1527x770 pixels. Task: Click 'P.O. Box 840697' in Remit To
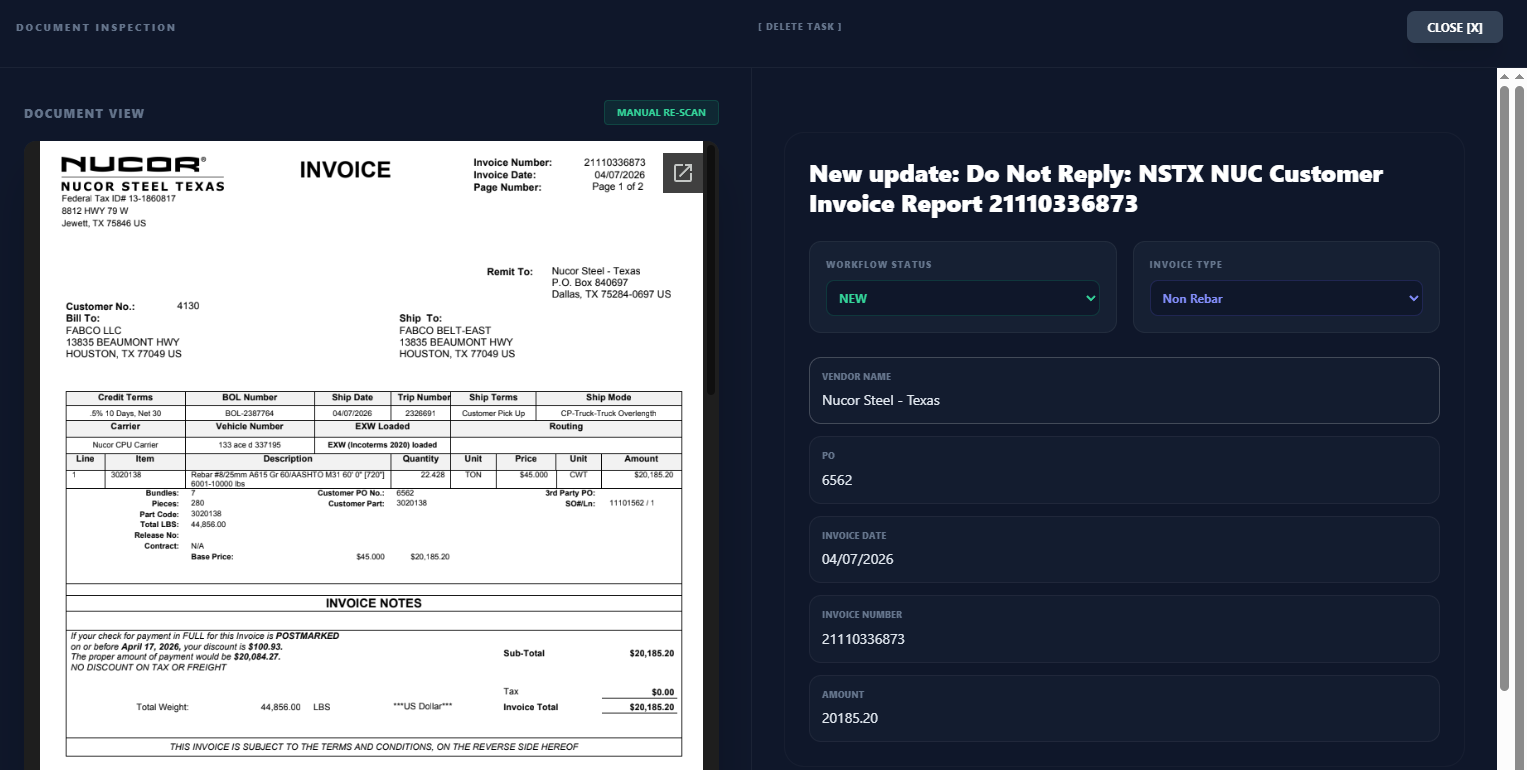point(590,283)
